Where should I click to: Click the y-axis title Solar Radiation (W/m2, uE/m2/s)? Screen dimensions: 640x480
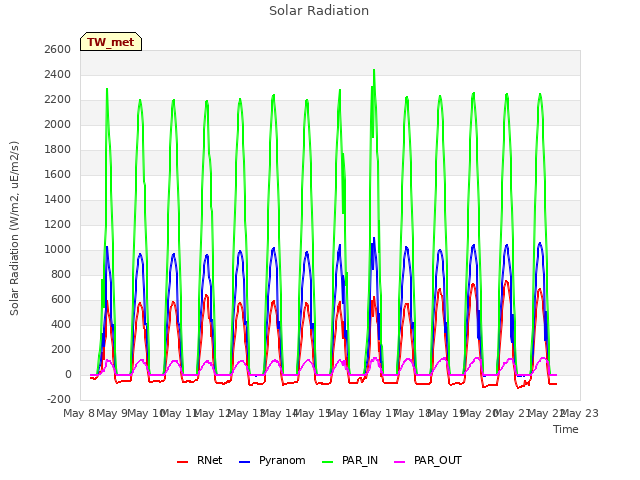pyautogui.click(x=14, y=228)
